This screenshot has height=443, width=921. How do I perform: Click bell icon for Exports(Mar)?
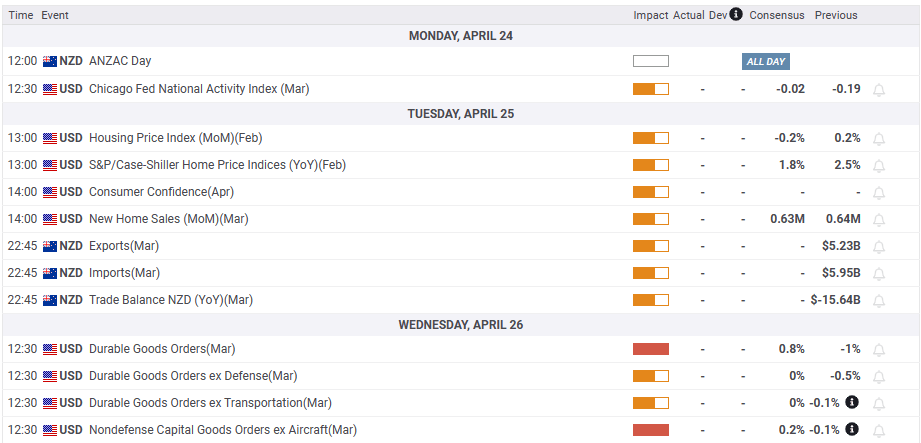click(x=879, y=246)
